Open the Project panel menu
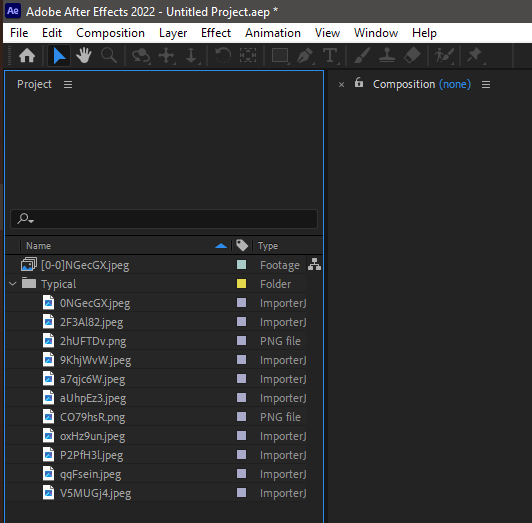The height and width of the screenshot is (523, 532). click(68, 85)
